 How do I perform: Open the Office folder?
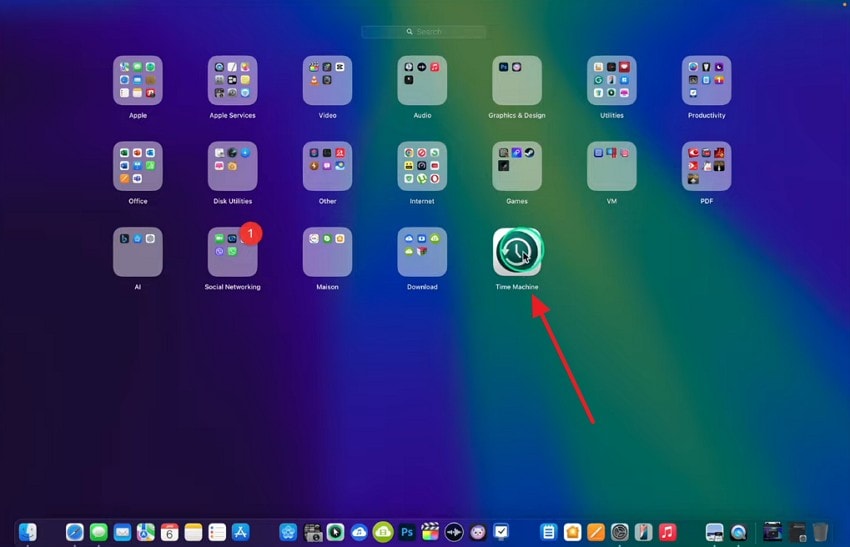point(138,166)
